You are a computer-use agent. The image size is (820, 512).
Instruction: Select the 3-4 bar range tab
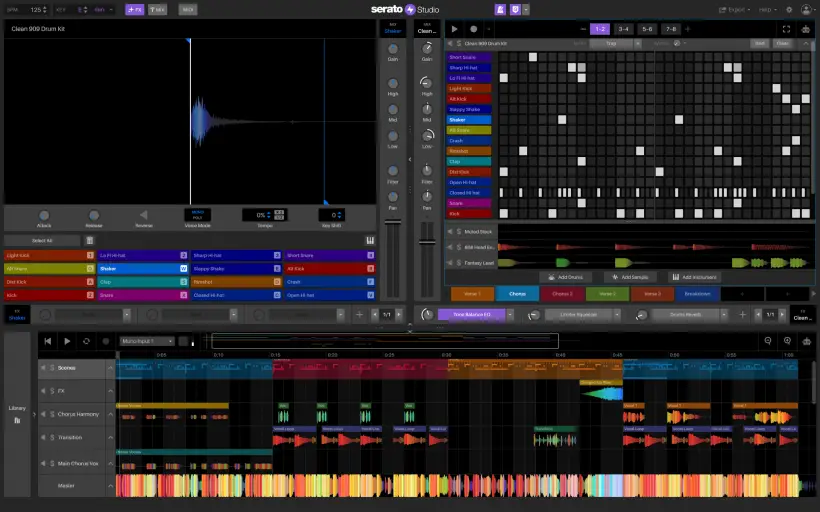pyautogui.click(x=623, y=30)
